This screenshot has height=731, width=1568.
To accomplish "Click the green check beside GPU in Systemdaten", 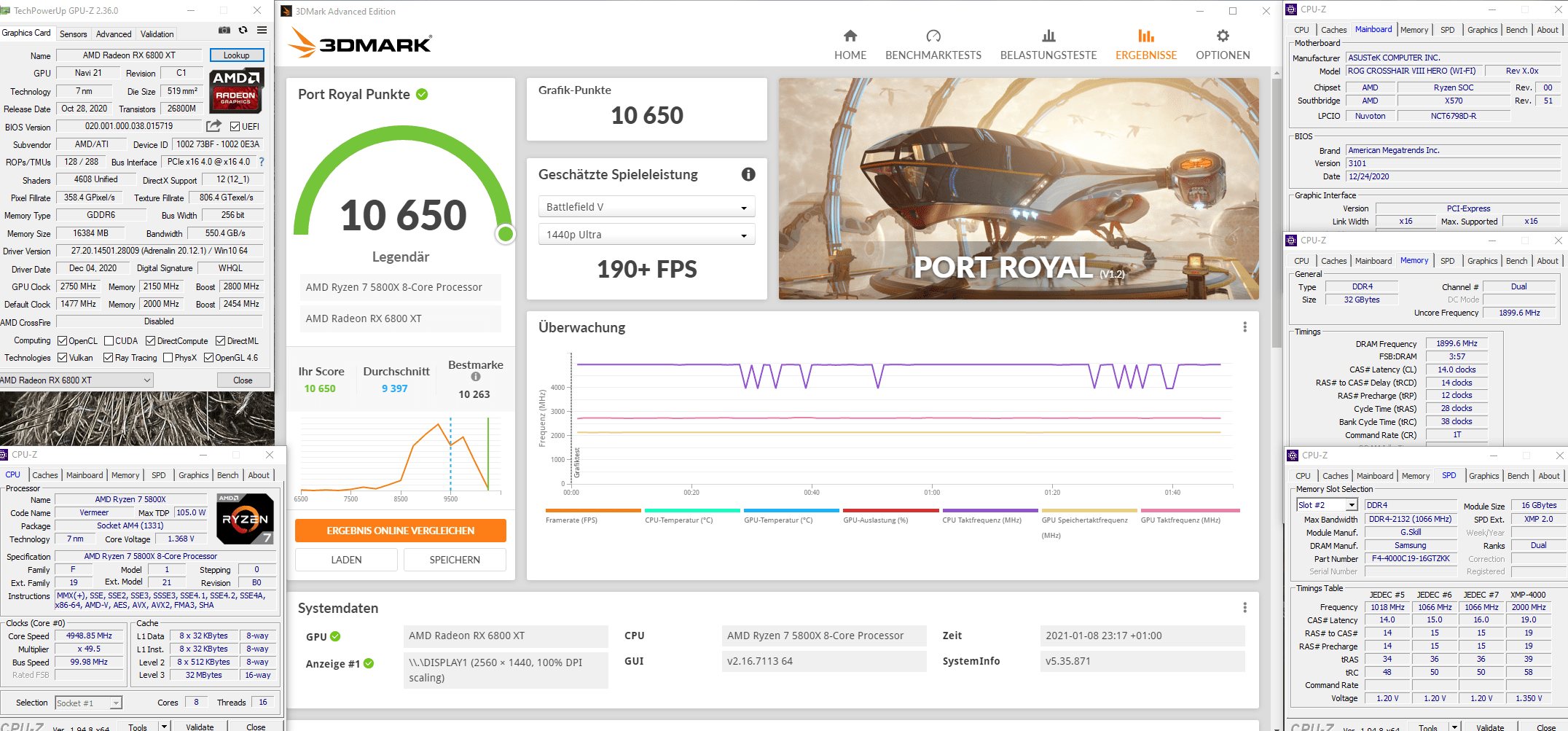I will coord(335,636).
